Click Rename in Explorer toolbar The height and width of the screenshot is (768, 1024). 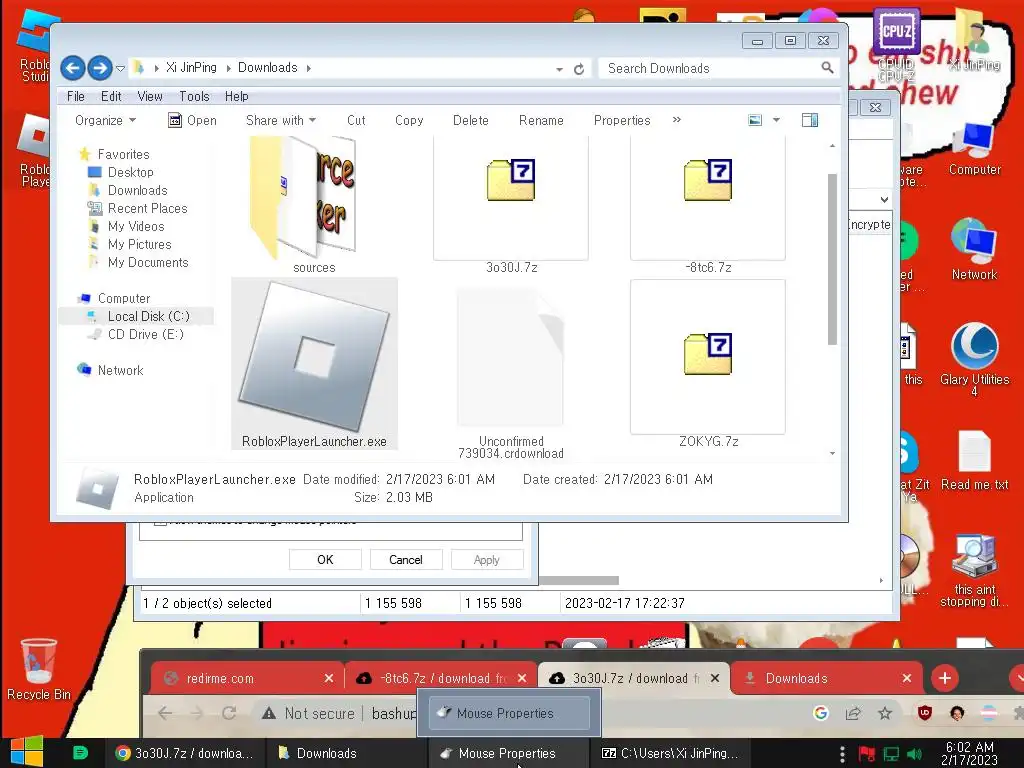pos(541,120)
